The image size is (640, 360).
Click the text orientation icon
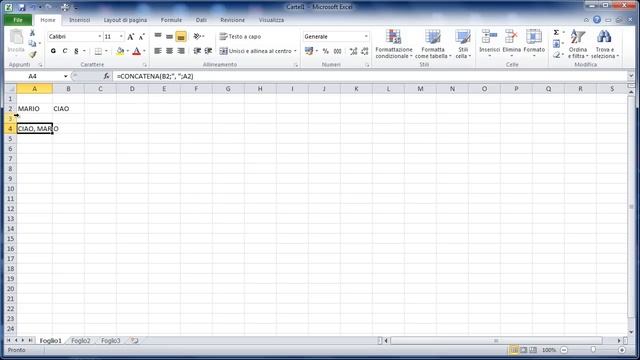pyautogui.click(x=198, y=36)
